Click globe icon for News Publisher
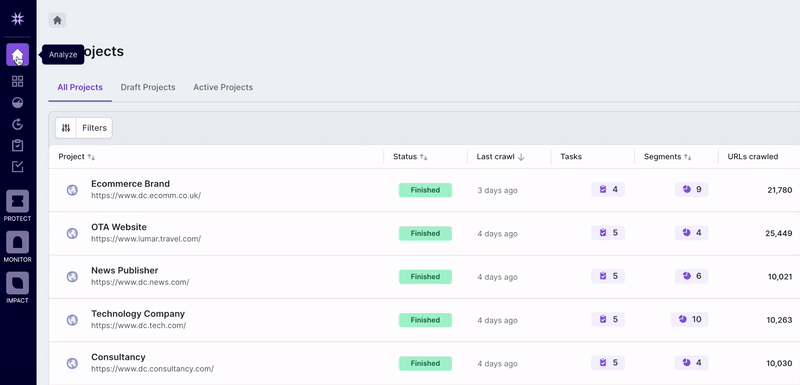 (72, 277)
